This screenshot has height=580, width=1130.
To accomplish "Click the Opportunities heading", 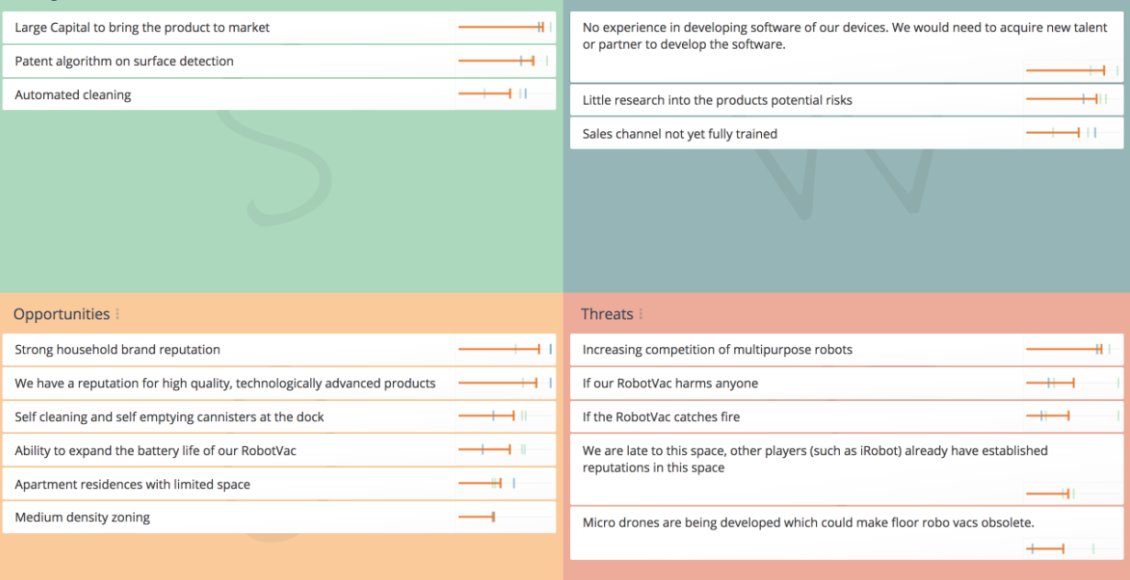I will (61, 314).
